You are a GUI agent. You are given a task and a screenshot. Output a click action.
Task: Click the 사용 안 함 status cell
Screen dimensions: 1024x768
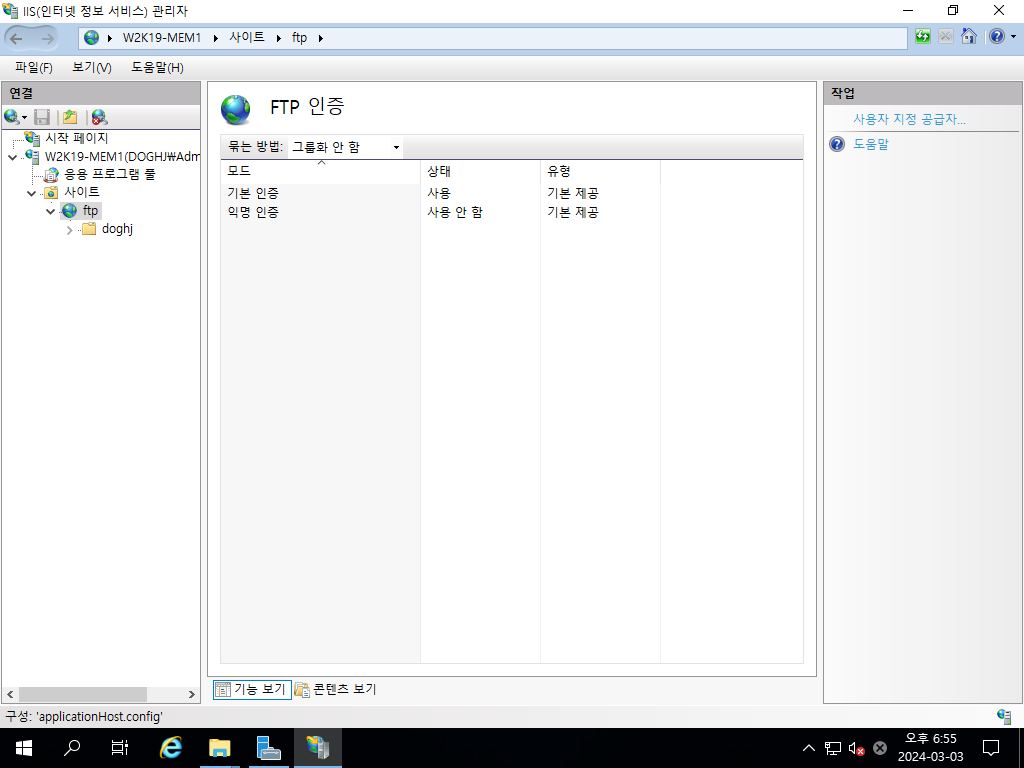(455, 212)
